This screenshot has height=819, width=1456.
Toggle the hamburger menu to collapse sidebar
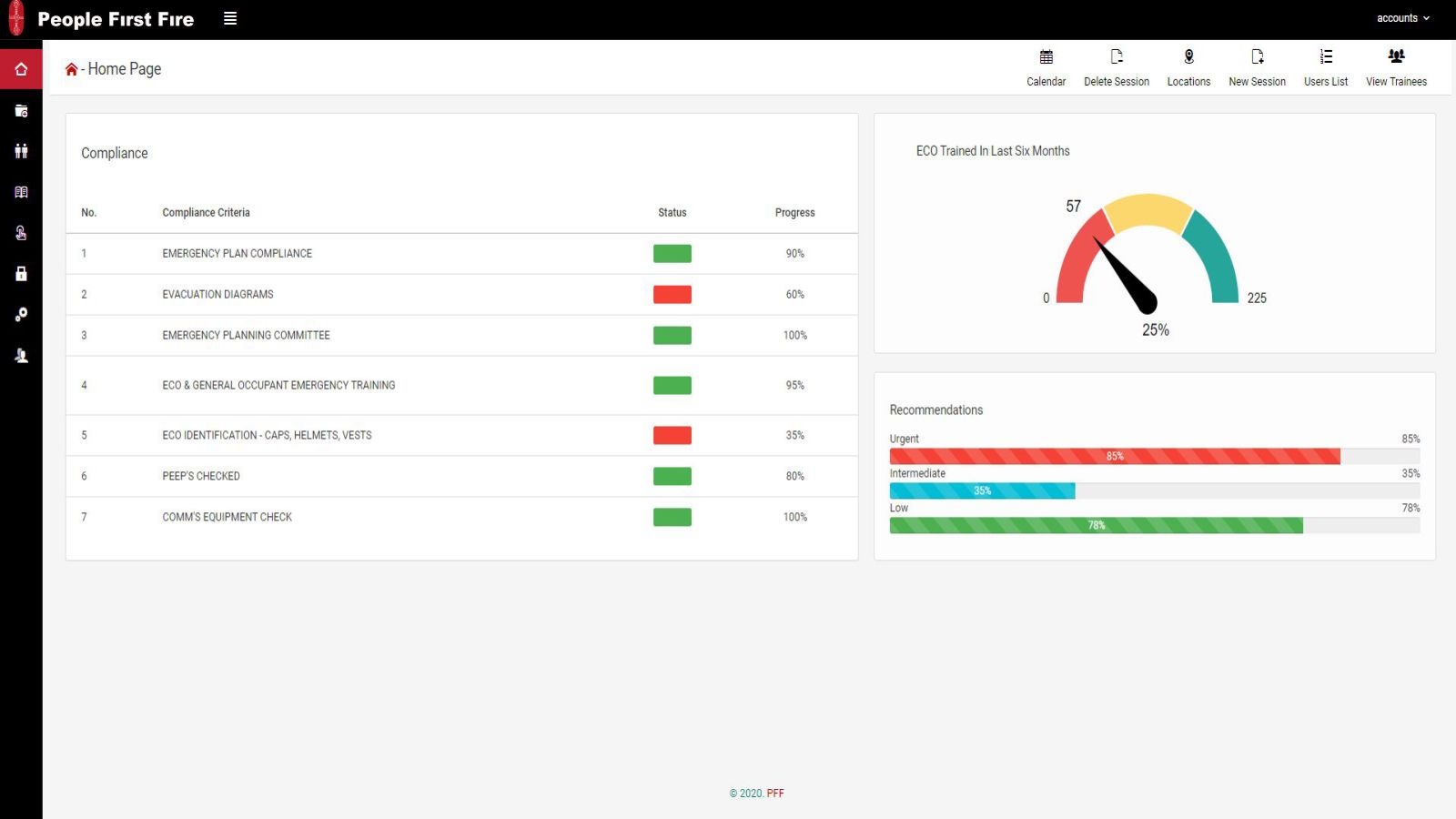coord(230,18)
